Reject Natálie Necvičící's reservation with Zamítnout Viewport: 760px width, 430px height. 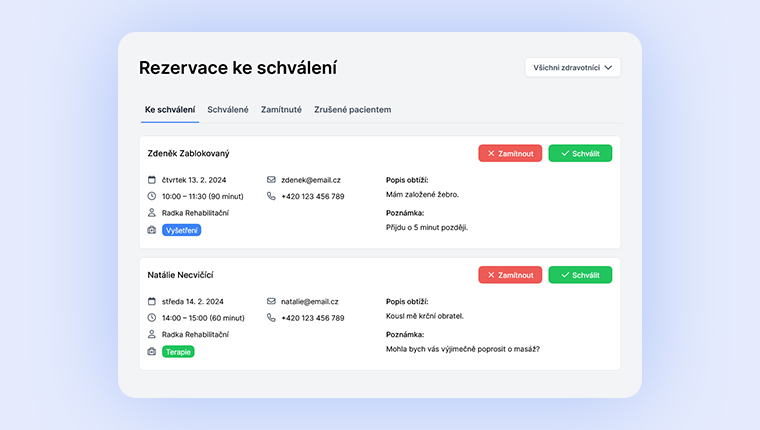pos(510,275)
